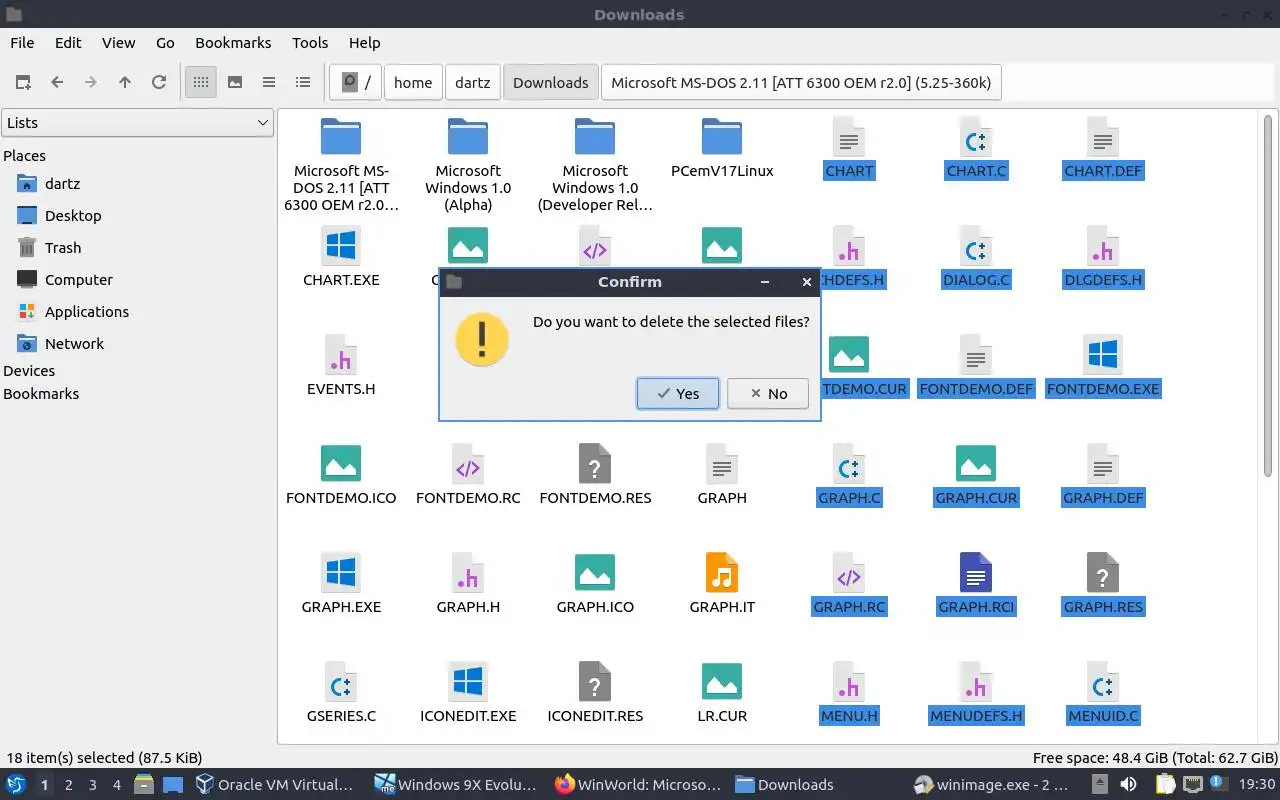Open the File menu

click(22, 42)
